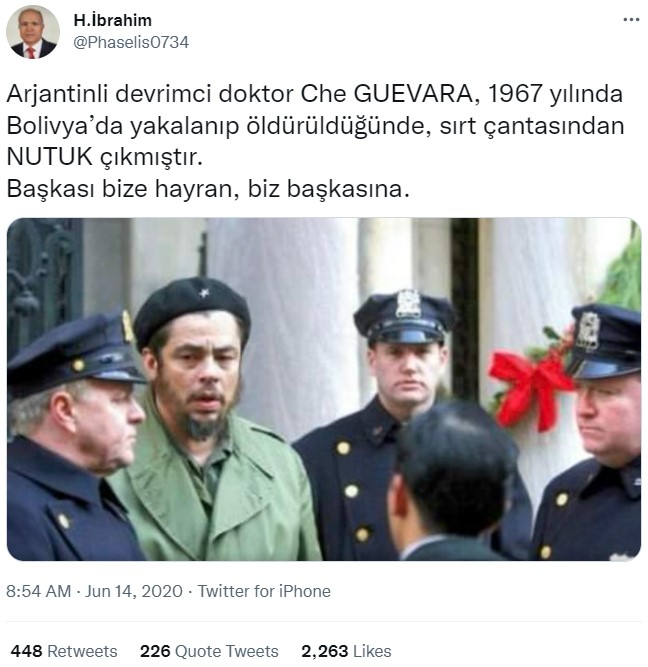
Task: Open the H.İbrahim display name link
Action: [112, 20]
